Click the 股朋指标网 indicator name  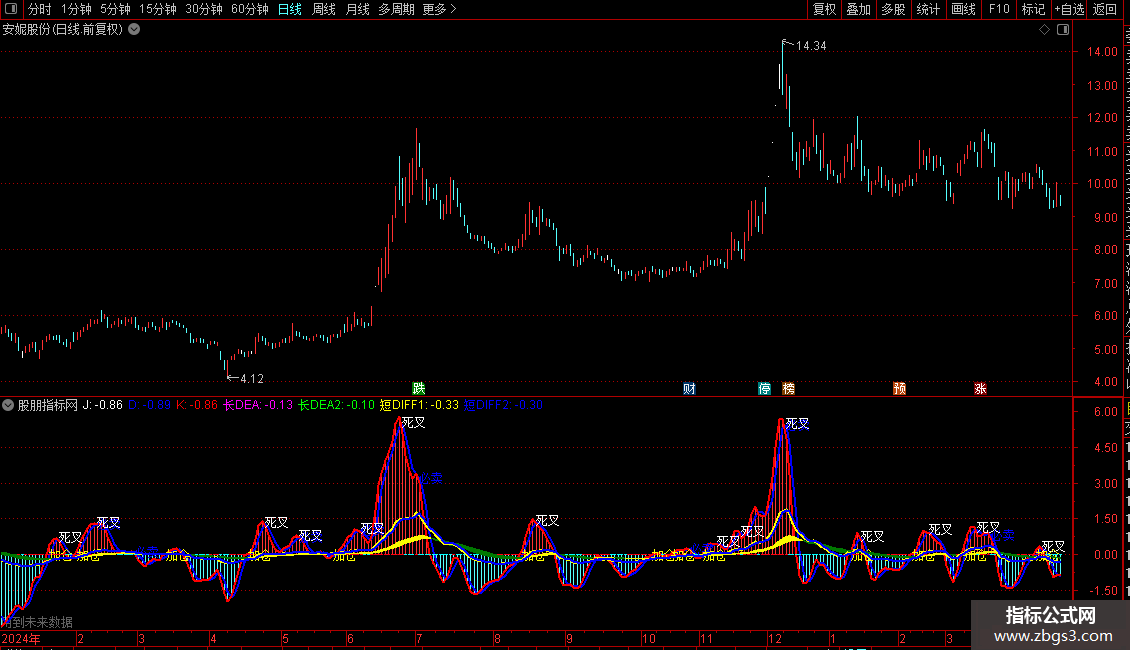tap(48, 405)
